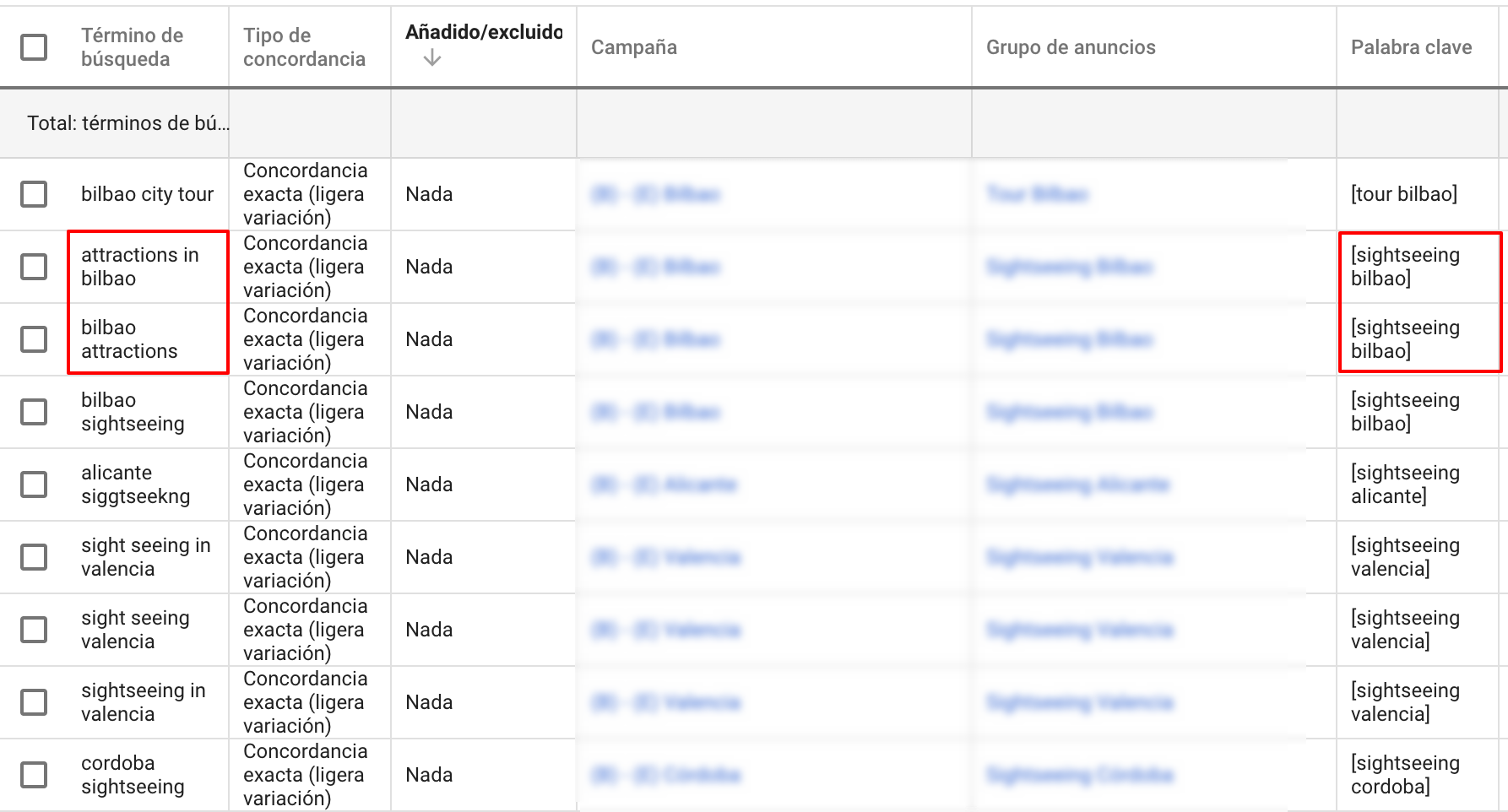1508x812 pixels.
Task: Open ad group link in 'bilbao city tour' row
Action: coord(1038,194)
